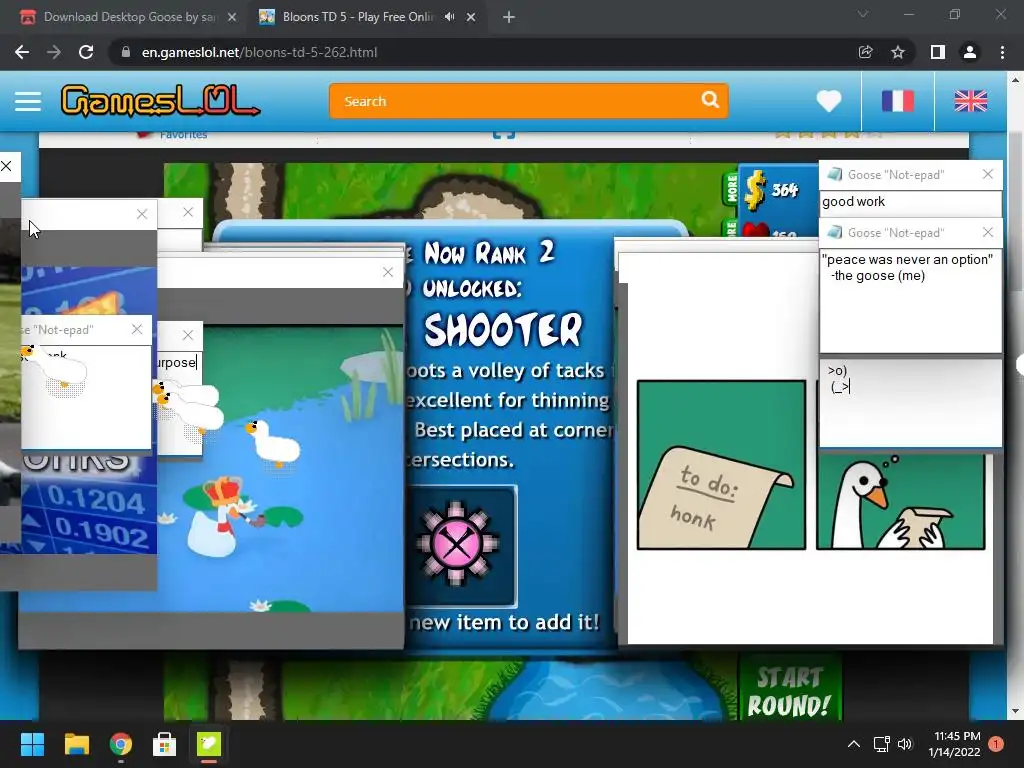
Task: Click the crowned goose pond image
Action: pyautogui.click(x=281, y=468)
